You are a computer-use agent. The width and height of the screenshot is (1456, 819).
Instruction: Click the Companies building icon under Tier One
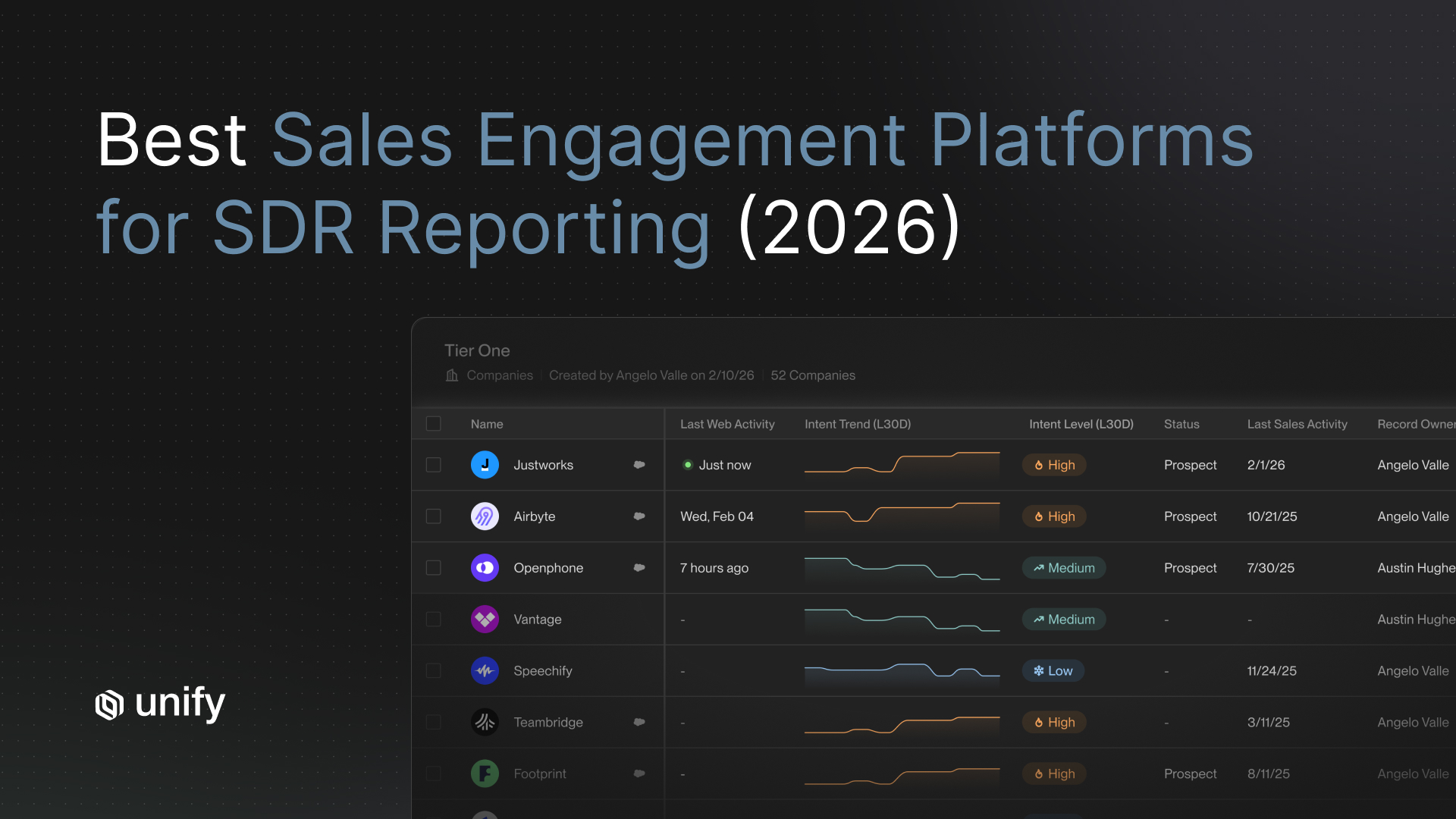point(452,375)
